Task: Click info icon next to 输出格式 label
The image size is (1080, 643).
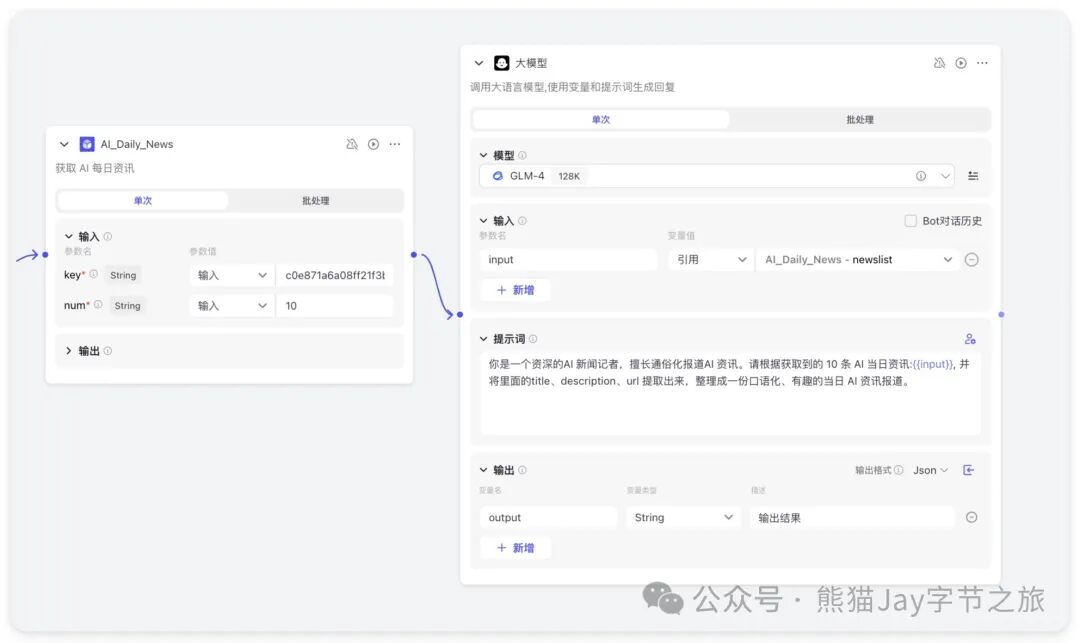Action: (x=899, y=470)
